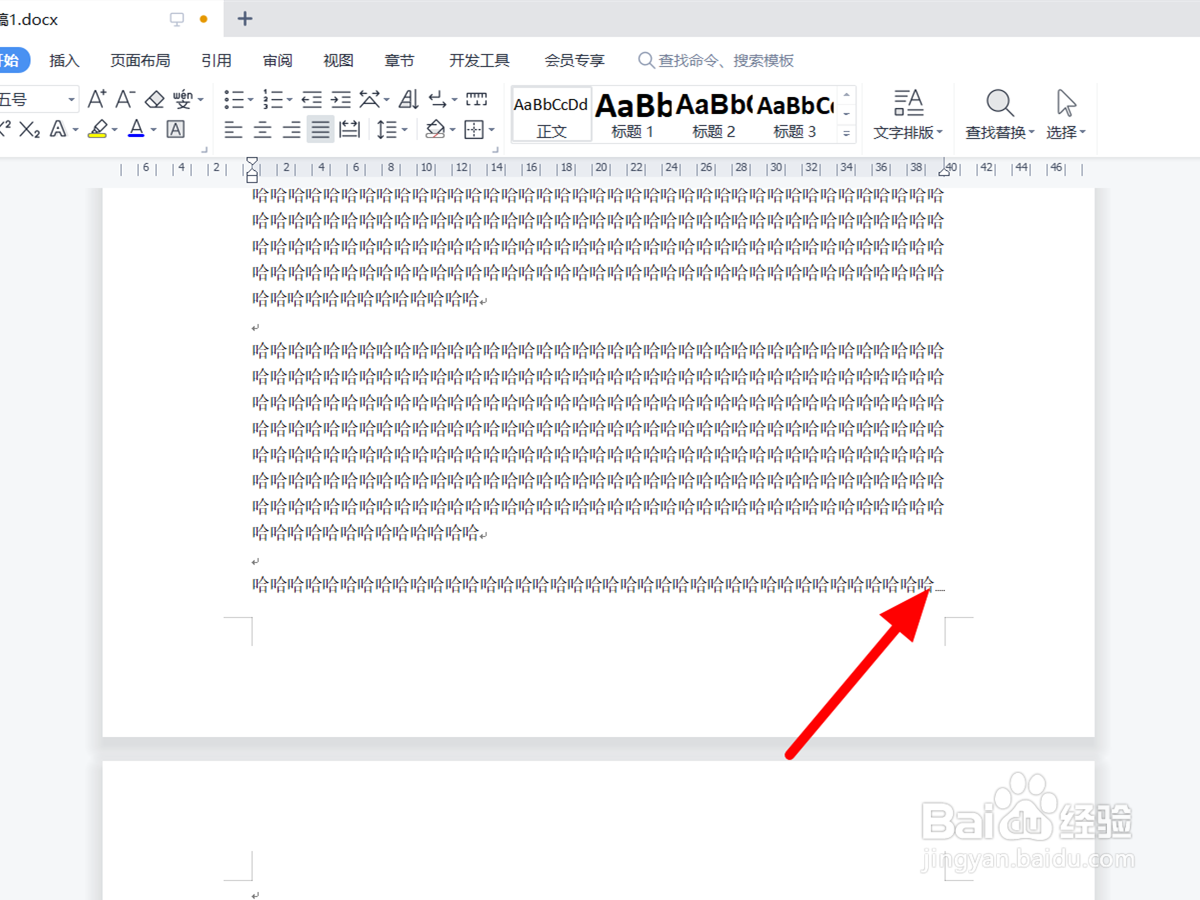Open highlight color dropdown arrow
1200x900 pixels.
point(114,130)
